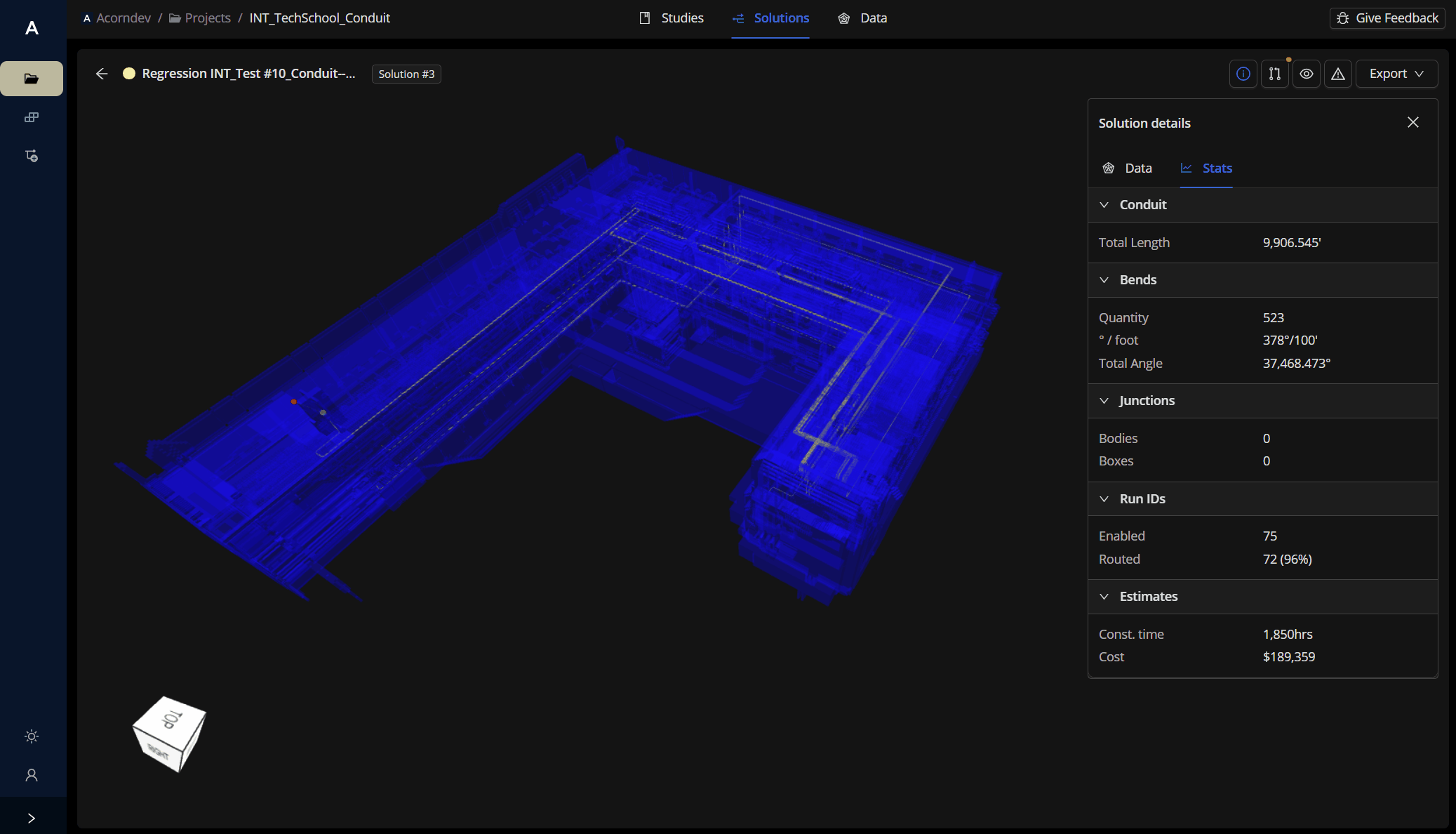Switch to the Data tab in details
The image size is (1456, 834).
point(1128,168)
